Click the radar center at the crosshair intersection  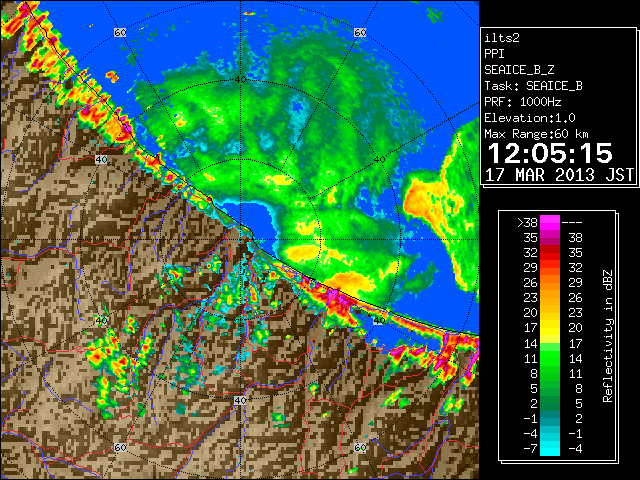pyautogui.click(x=240, y=240)
